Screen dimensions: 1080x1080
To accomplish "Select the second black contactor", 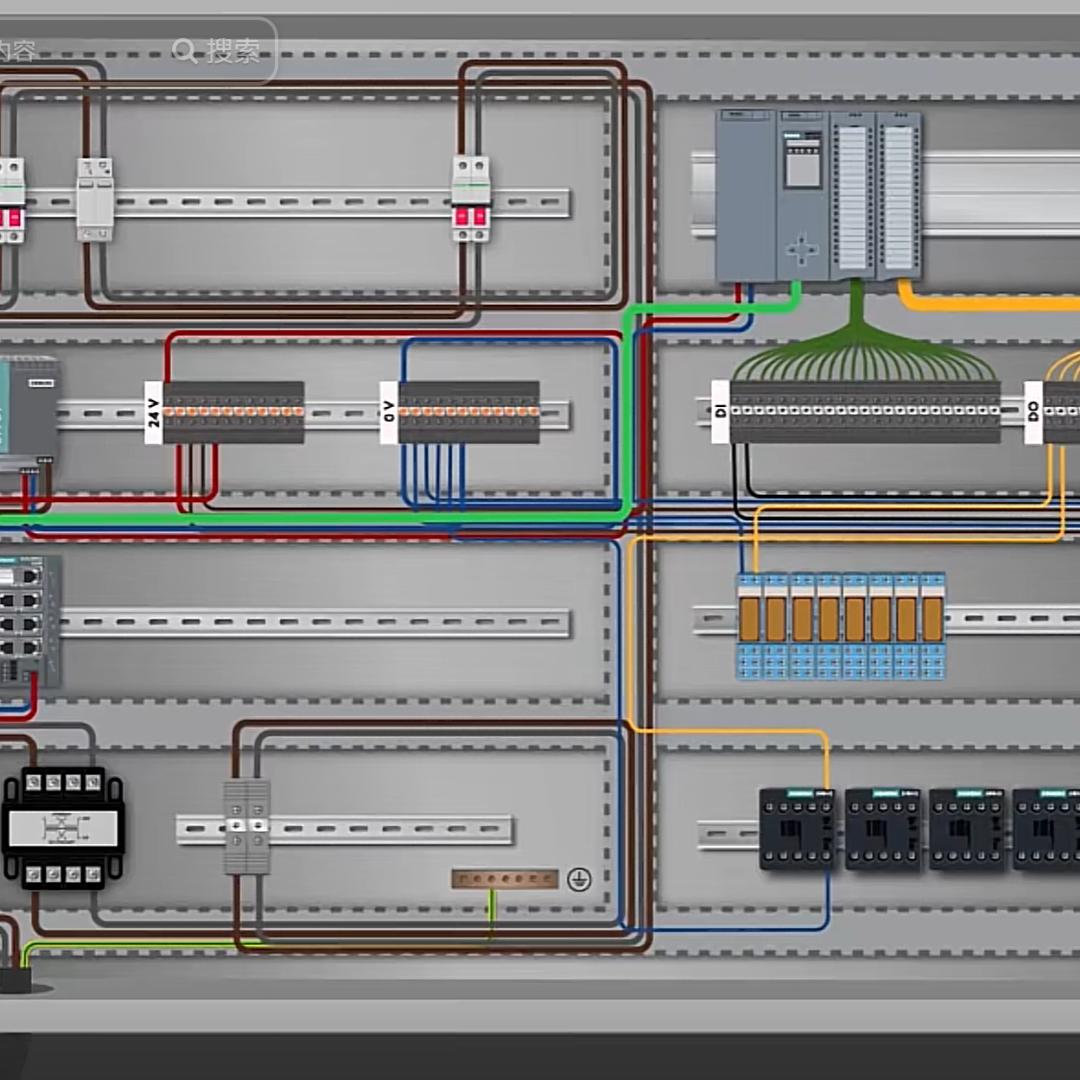I will pyautogui.click(x=882, y=828).
